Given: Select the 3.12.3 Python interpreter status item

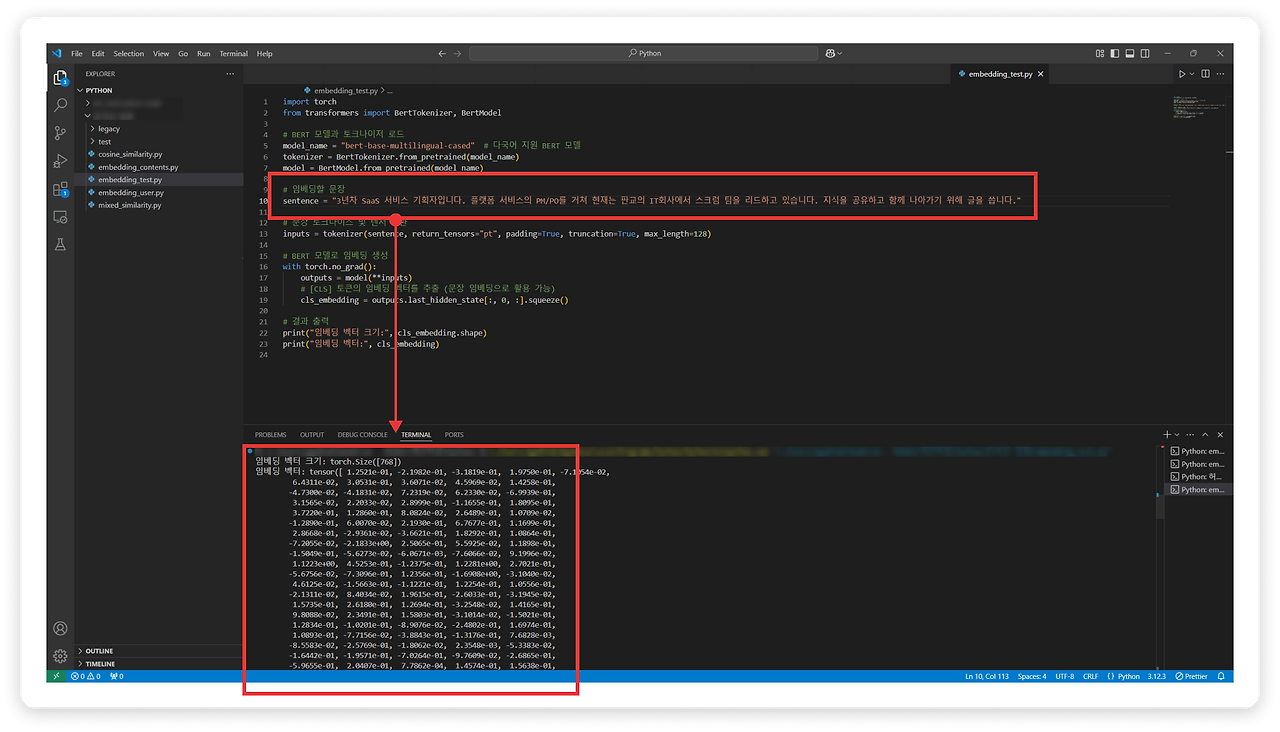Looking at the screenshot, I should pos(1156,677).
